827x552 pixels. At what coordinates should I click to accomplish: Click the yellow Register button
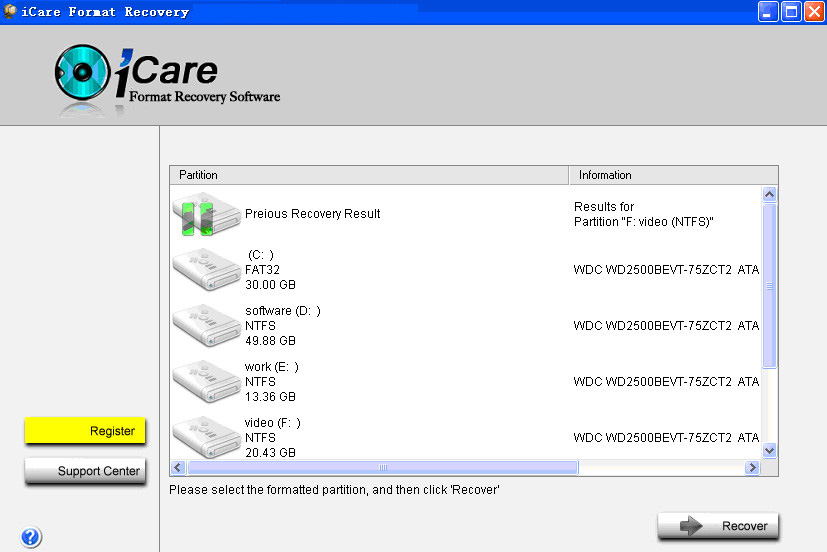click(x=85, y=431)
